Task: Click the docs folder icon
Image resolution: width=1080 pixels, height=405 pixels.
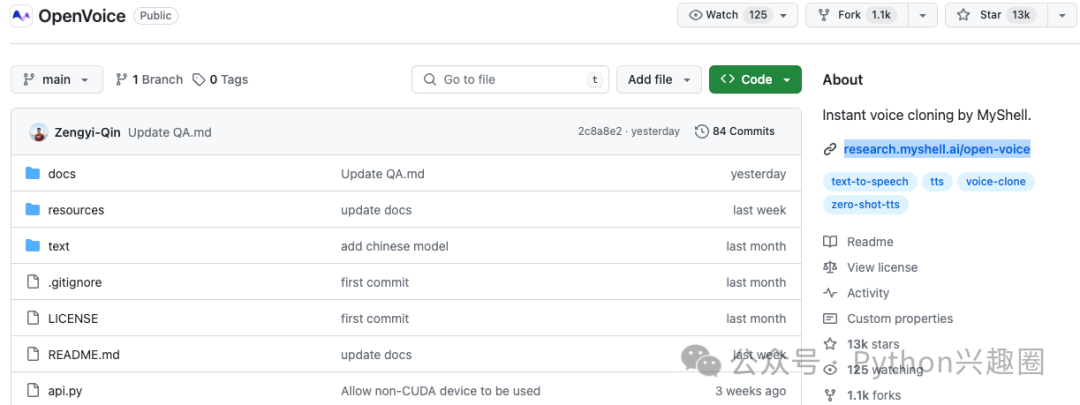Action: [32, 174]
